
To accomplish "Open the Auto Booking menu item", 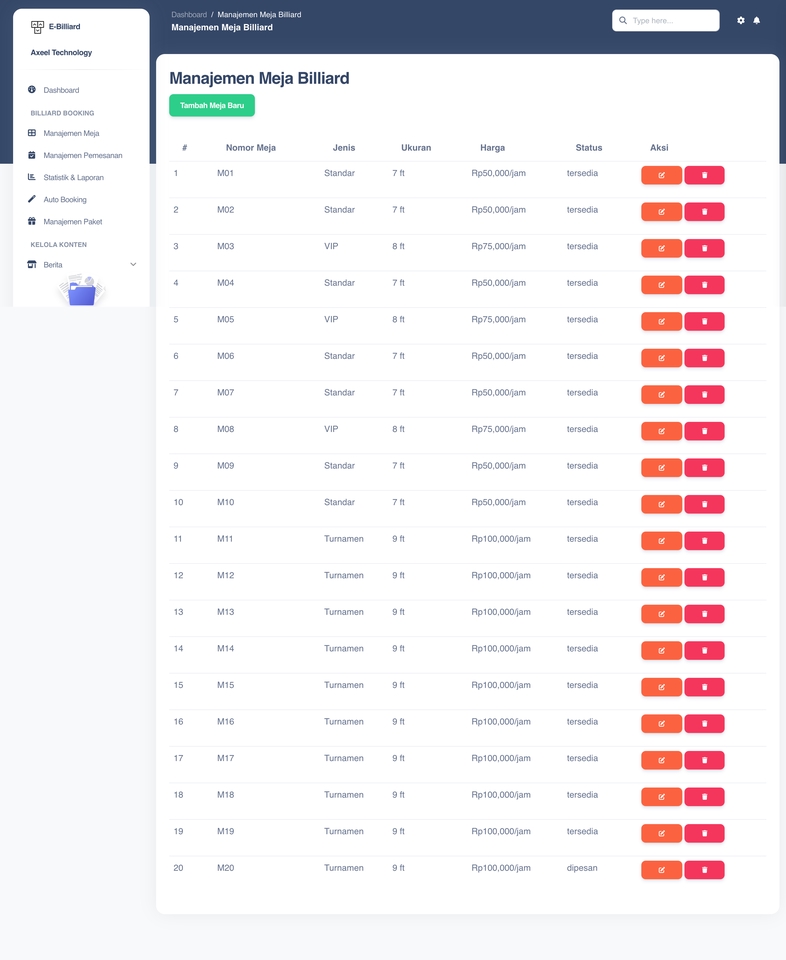I will pos(65,199).
